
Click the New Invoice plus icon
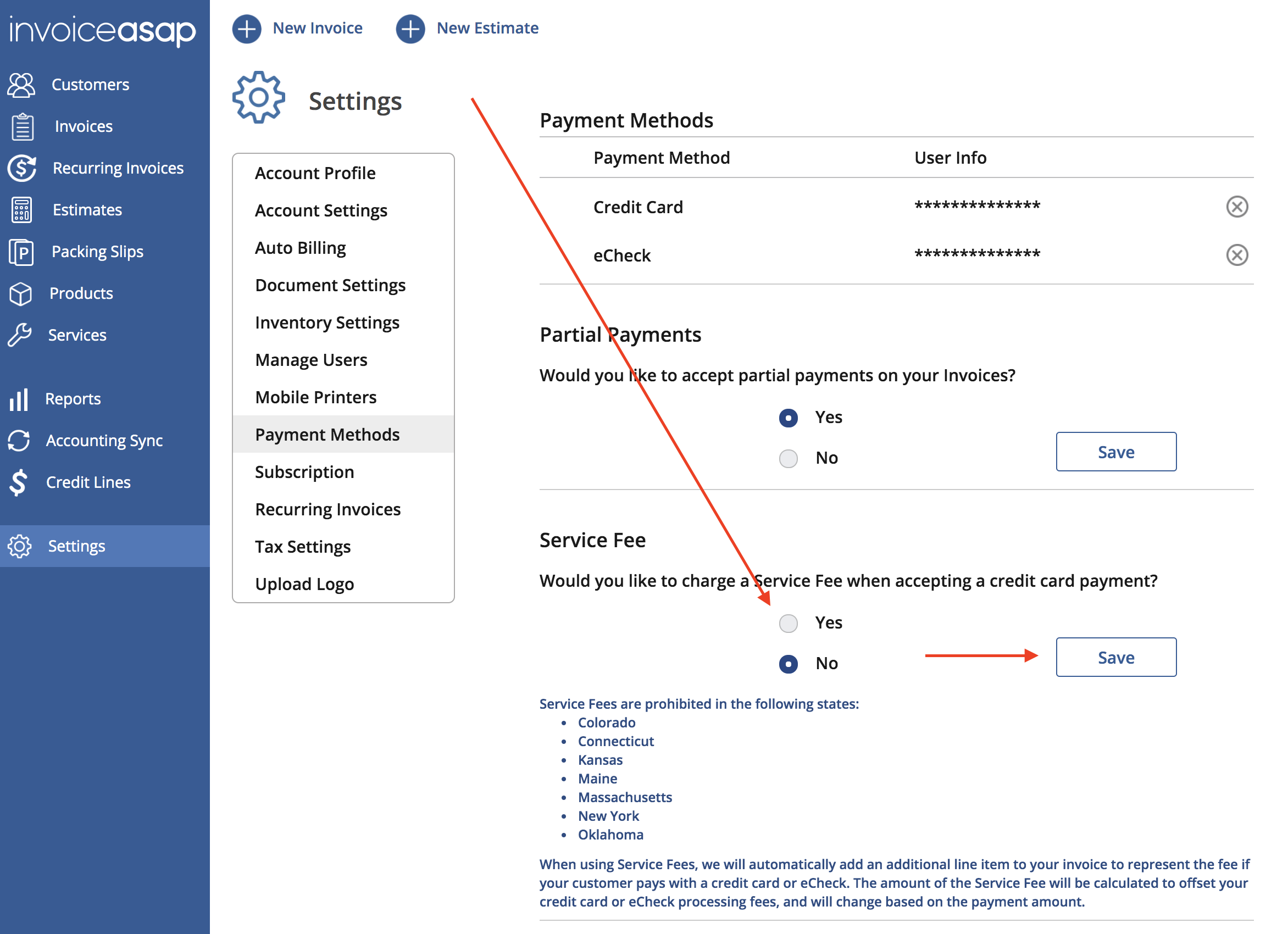pos(247,29)
